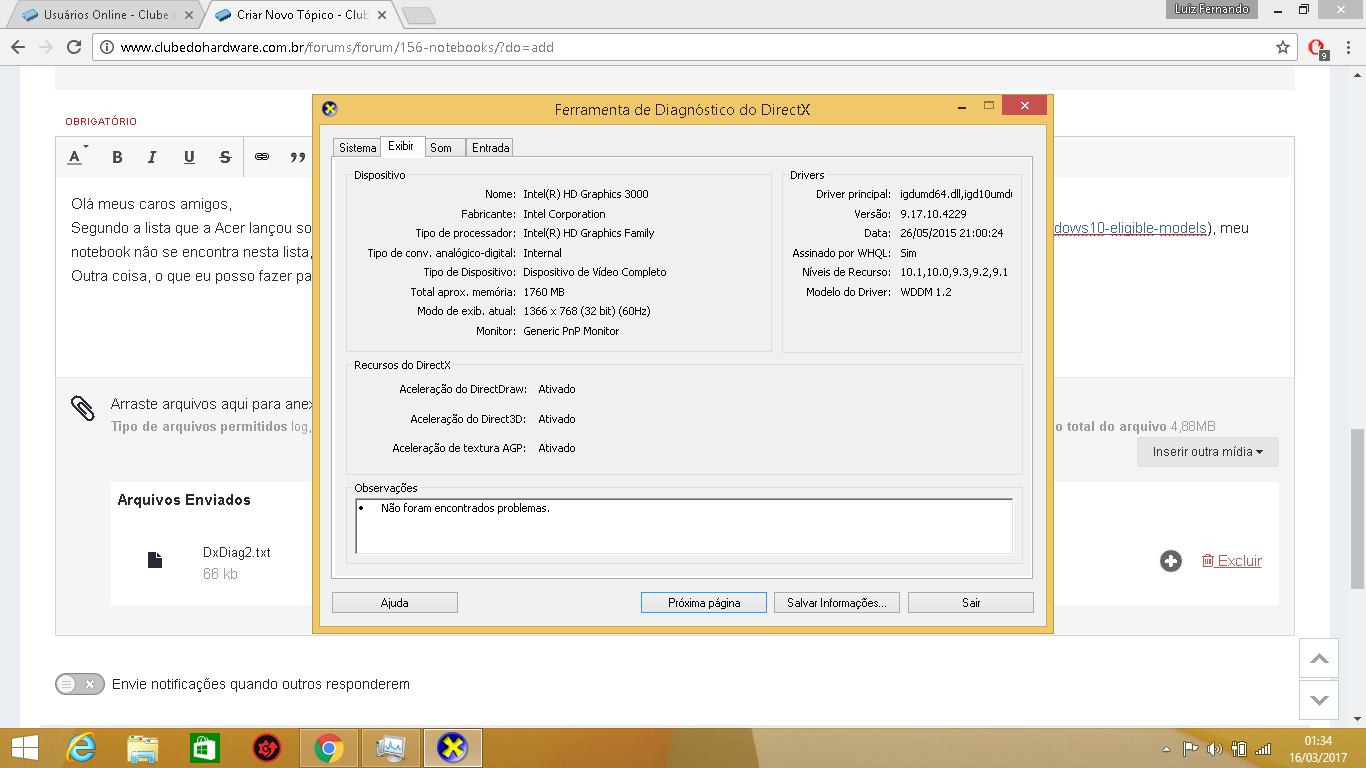Click browser forward arrow
Viewport: 1366px width, 768px height.
[x=45, y=47]
